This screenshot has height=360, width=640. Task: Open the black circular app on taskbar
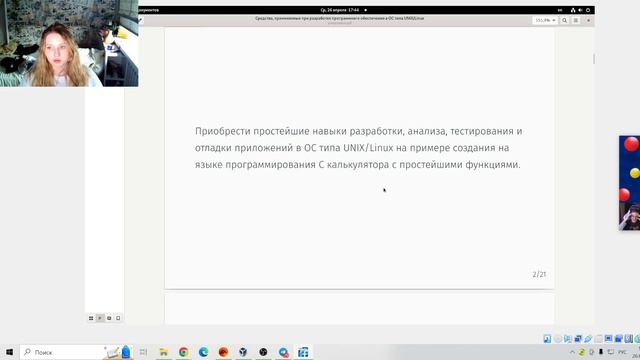pyautogui.click(x=263, y=352)
